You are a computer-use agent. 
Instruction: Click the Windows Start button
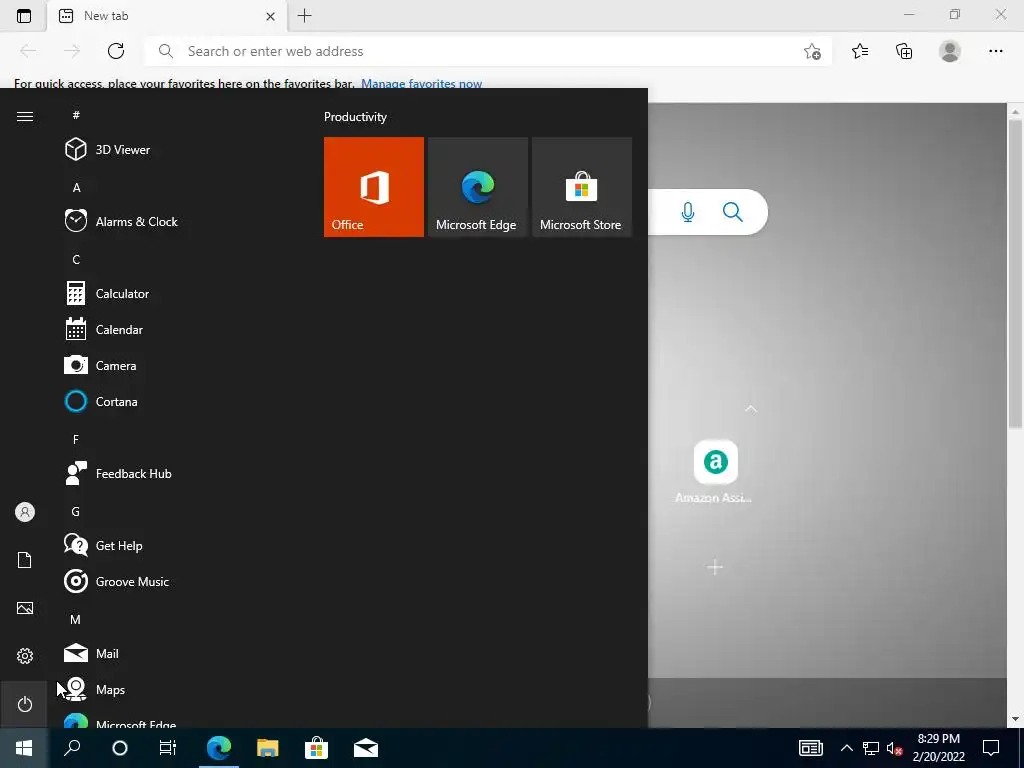(24, 748)
